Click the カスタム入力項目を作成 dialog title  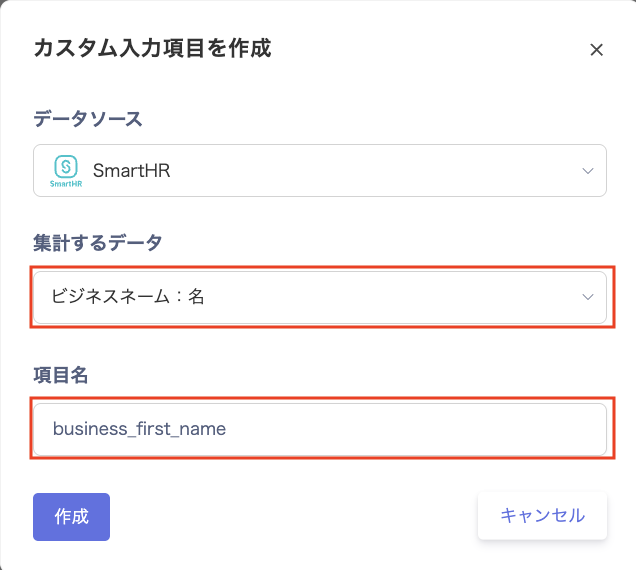pyautogui.click(x=152, y=48)
